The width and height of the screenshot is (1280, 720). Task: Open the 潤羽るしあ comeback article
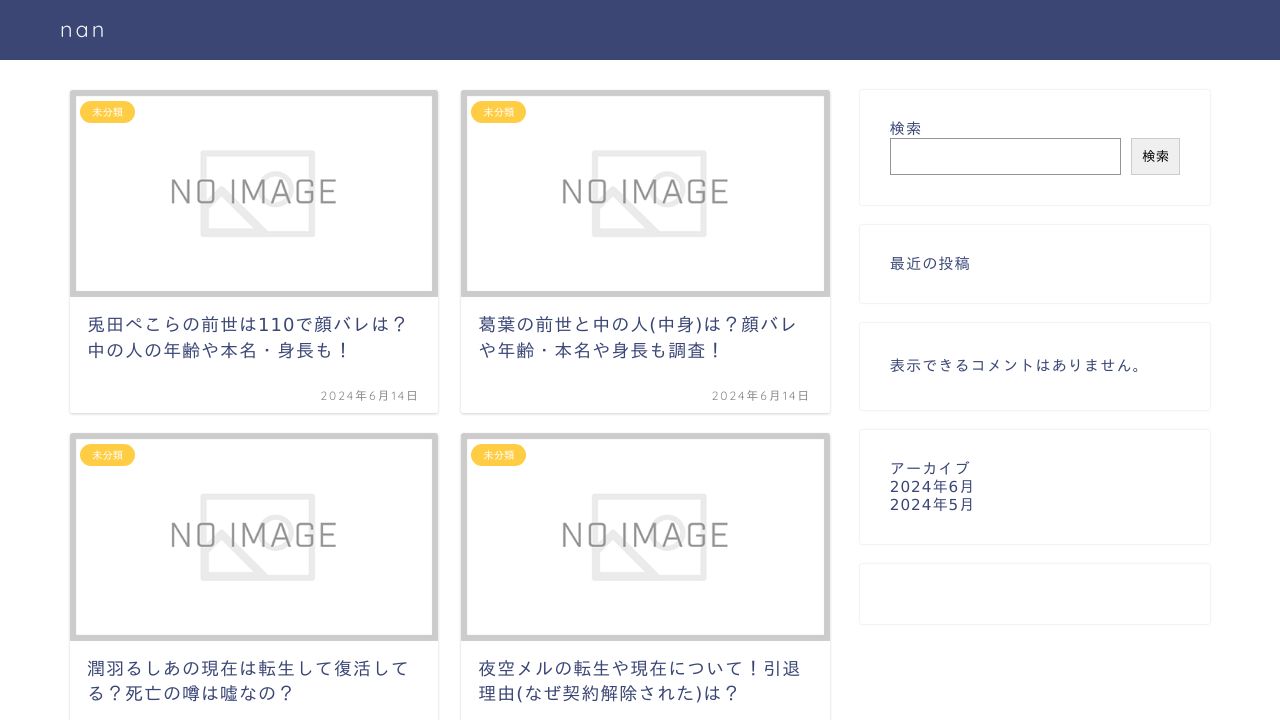(246, 680)
